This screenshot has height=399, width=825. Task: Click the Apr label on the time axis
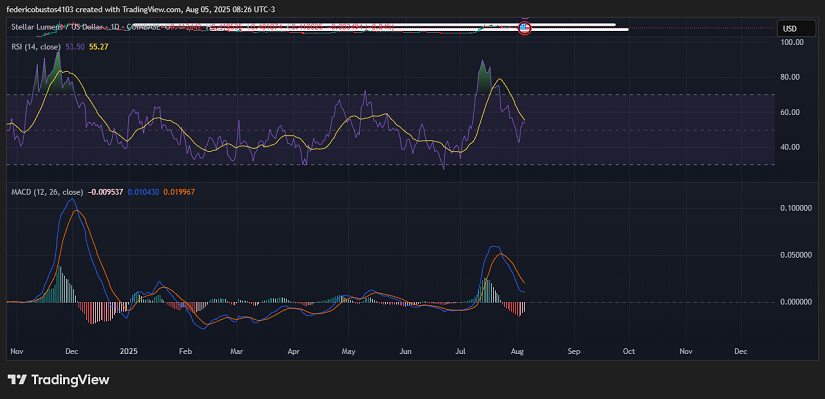pyautogui.click(x=294, y=351)
